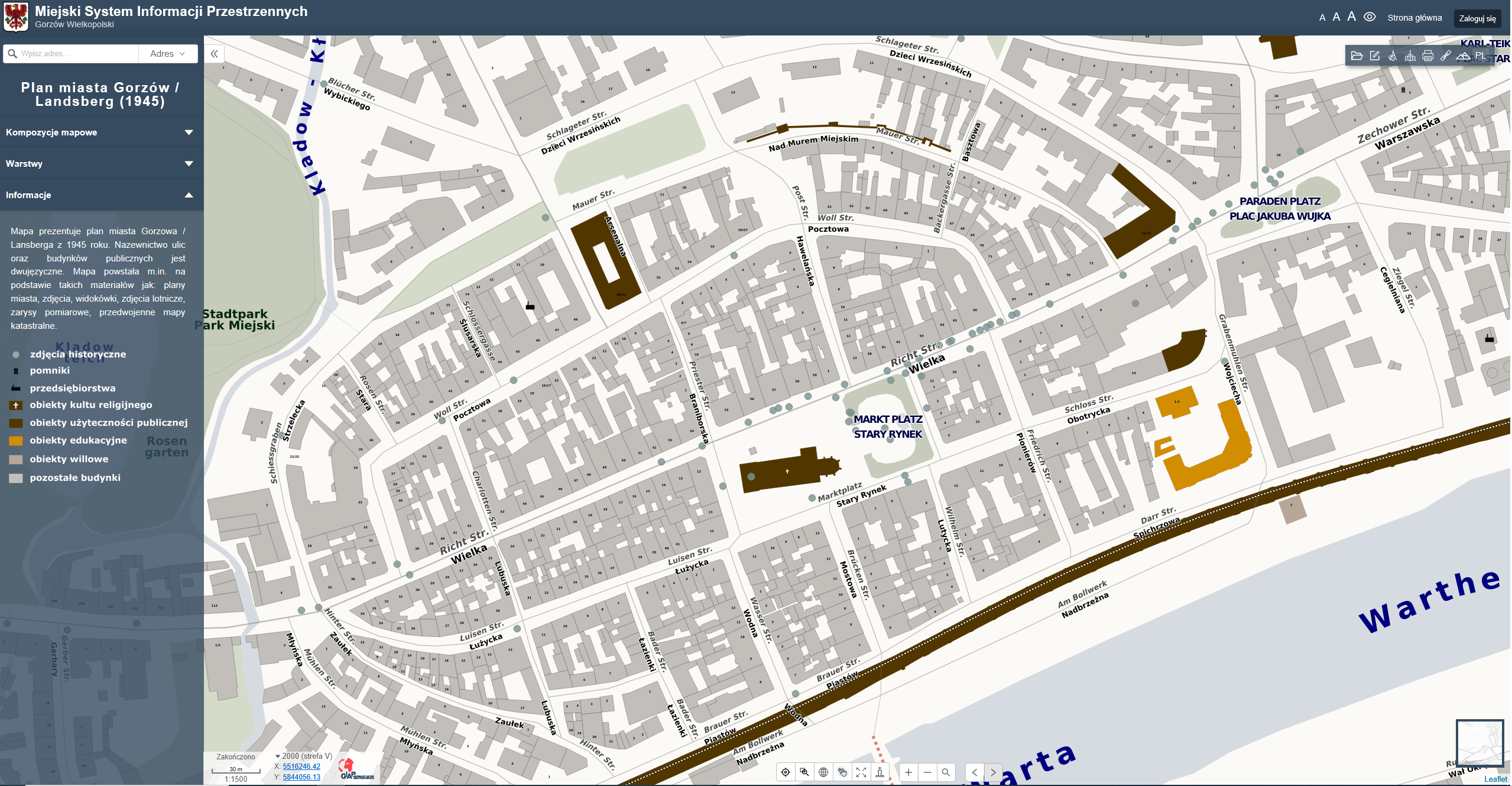Click the locate position crosshair icon

point(786,772)
